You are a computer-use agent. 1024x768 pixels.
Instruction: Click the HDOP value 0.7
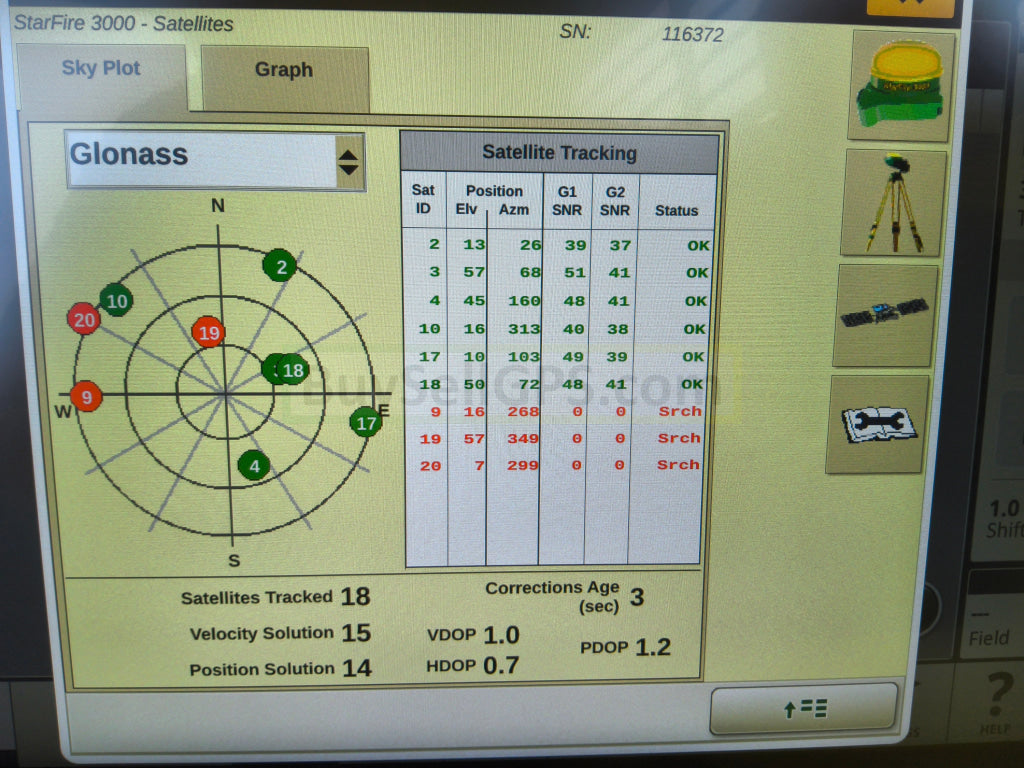pos(502,665)
